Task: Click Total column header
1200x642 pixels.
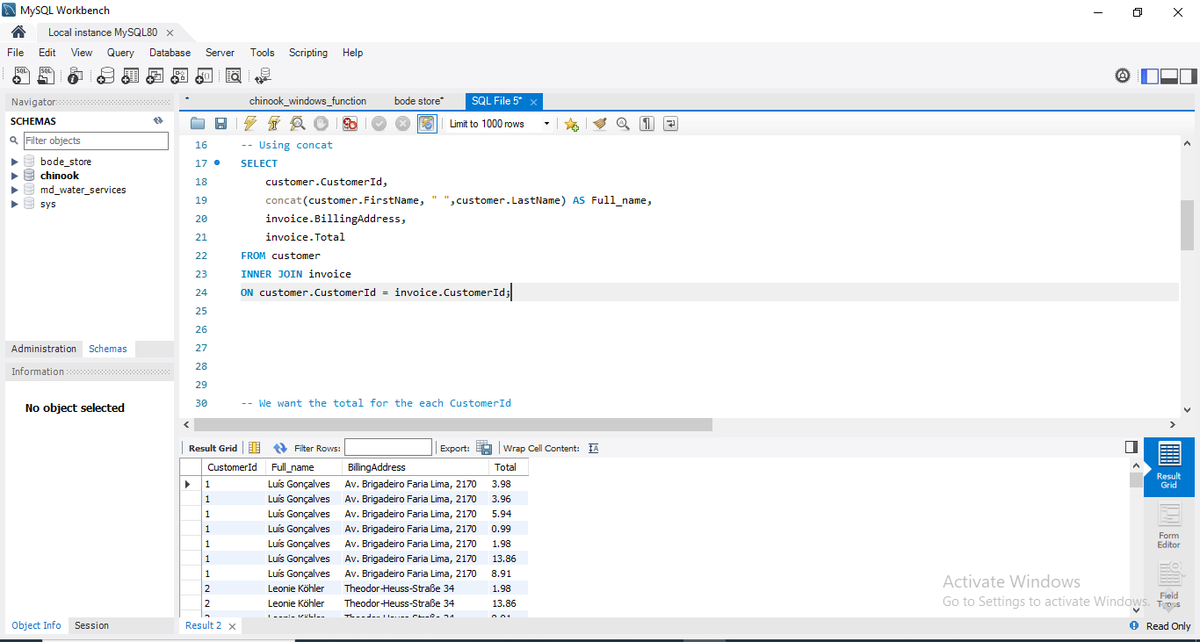Action: (x=508, y=467)
